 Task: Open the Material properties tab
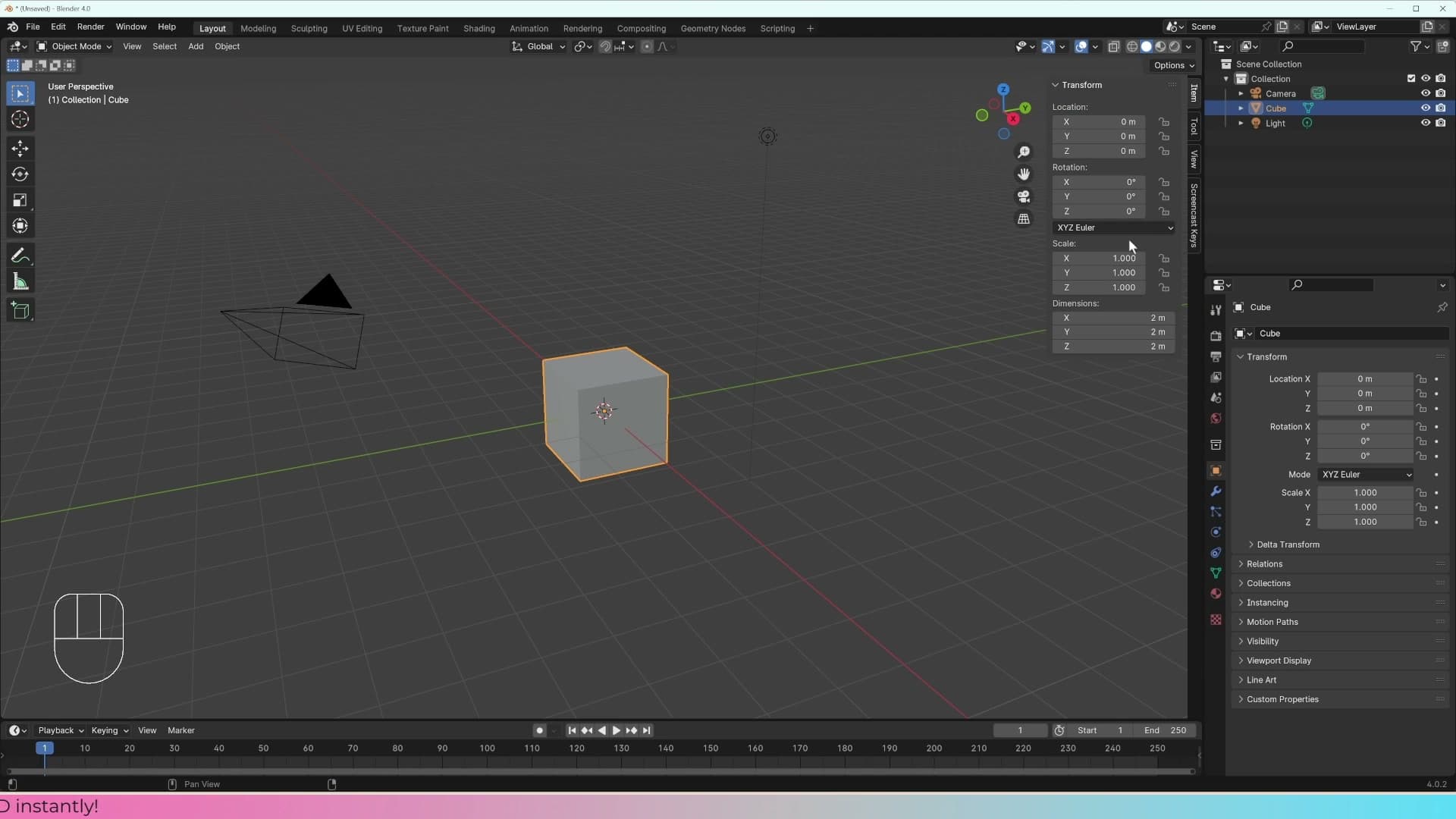(x=1216, y=594)
